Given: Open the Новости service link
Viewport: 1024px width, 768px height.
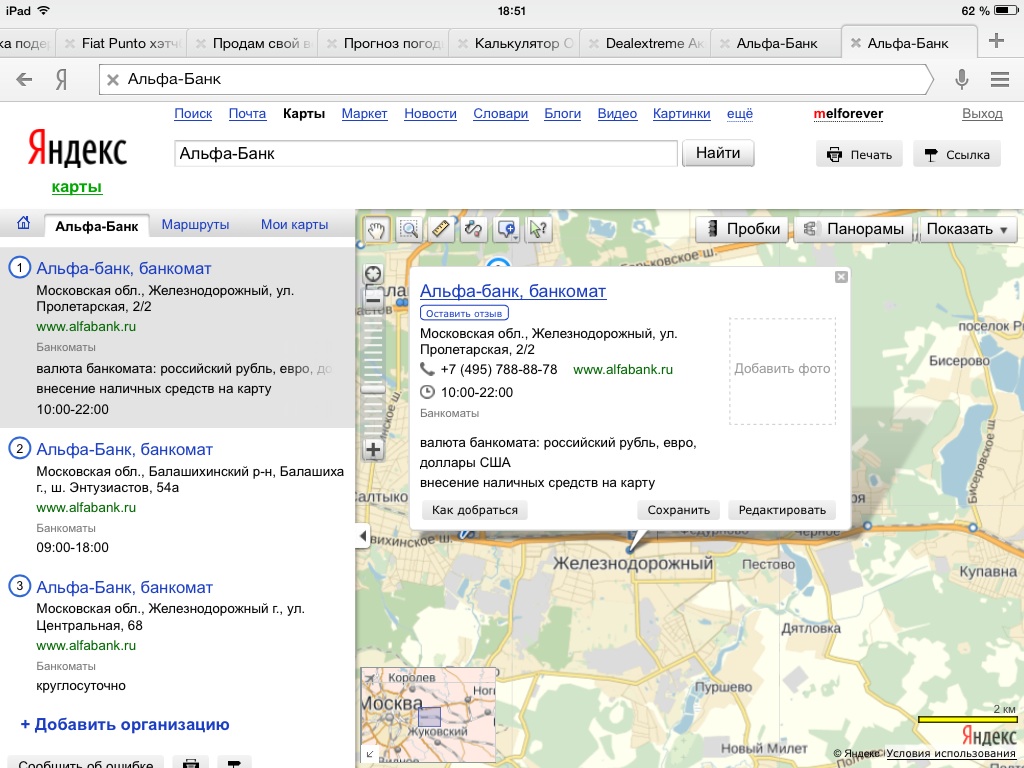Looking at the screenshot, I should click(430, 114).
